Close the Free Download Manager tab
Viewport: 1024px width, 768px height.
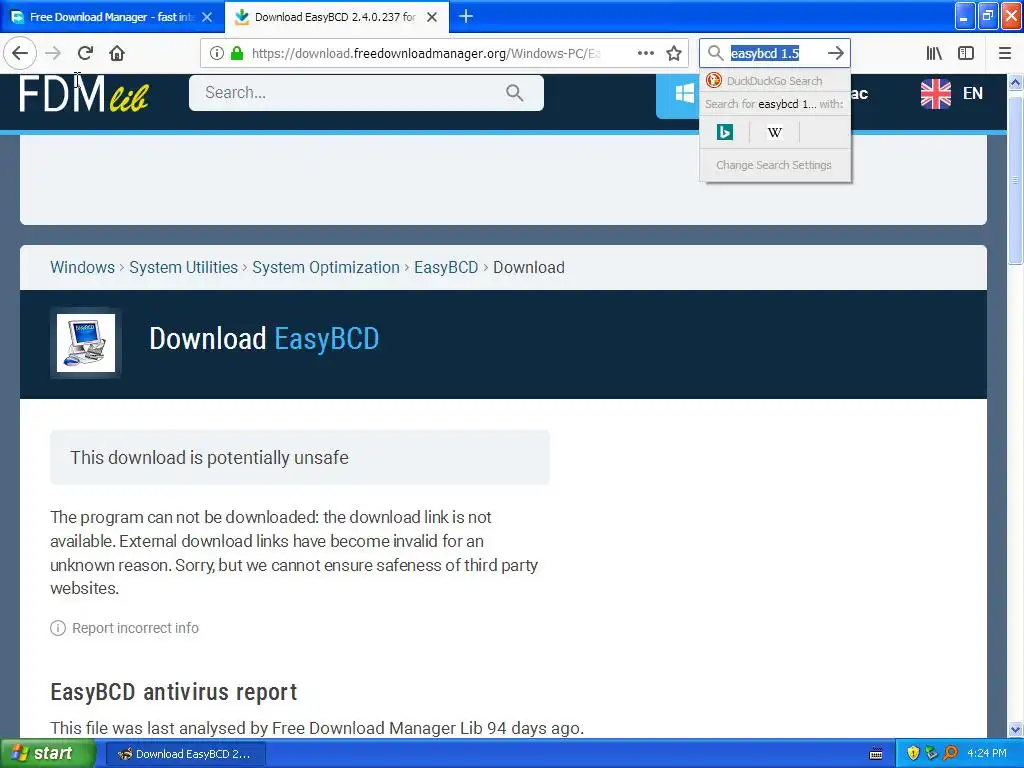click(207, 17)
